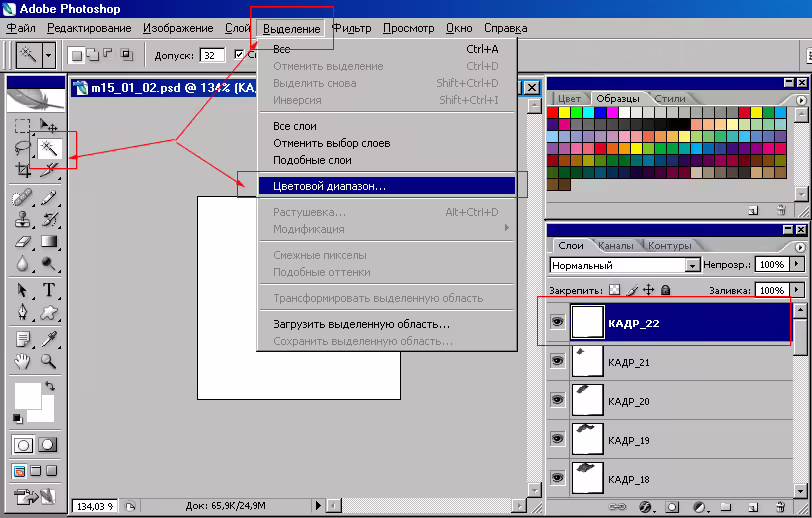This screenshot has width=812, height=518.
Task: Select the Slice tool
Action: (49, 170)
